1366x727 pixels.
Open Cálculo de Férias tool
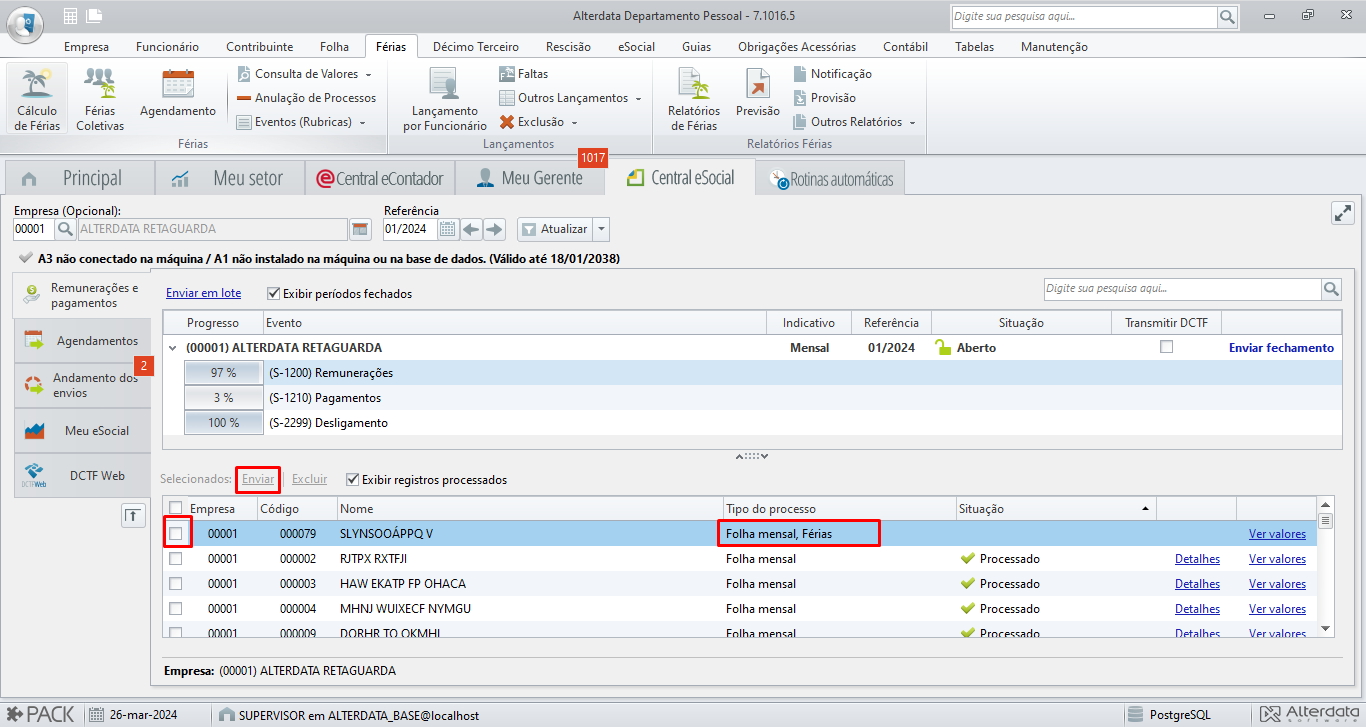point(37,99)
